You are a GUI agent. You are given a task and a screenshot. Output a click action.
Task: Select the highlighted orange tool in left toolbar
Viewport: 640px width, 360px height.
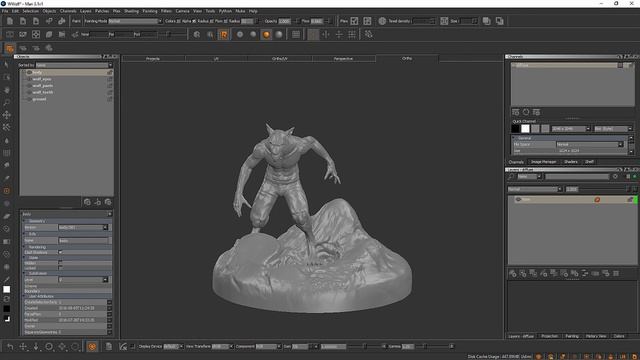(7, 191)
